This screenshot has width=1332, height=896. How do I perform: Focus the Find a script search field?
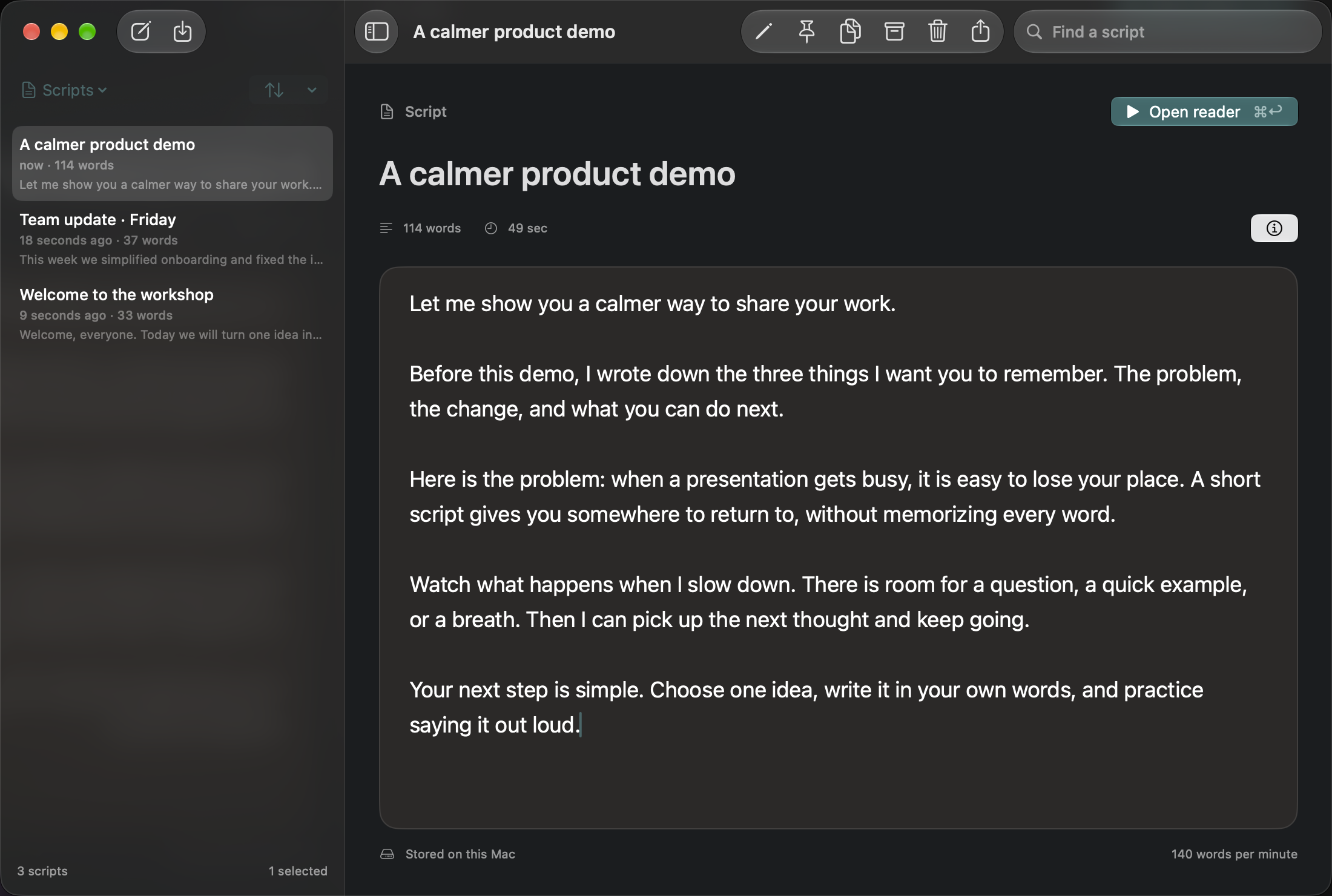pyautogui.click(x=1167, y=31)
